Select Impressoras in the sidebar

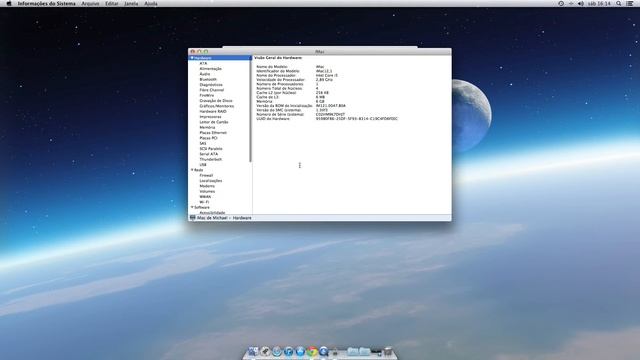(x=210, y=117)
